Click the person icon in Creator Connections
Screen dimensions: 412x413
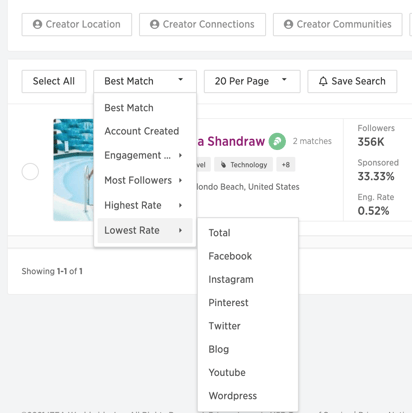pos(154,24)
